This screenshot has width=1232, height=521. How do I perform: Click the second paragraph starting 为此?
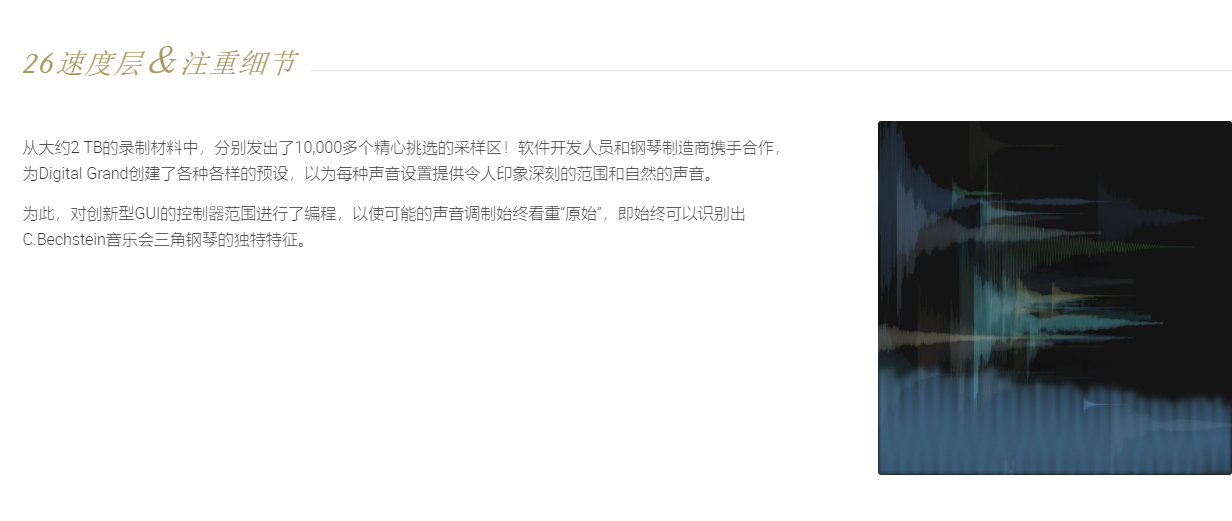[x=385, y=227]
